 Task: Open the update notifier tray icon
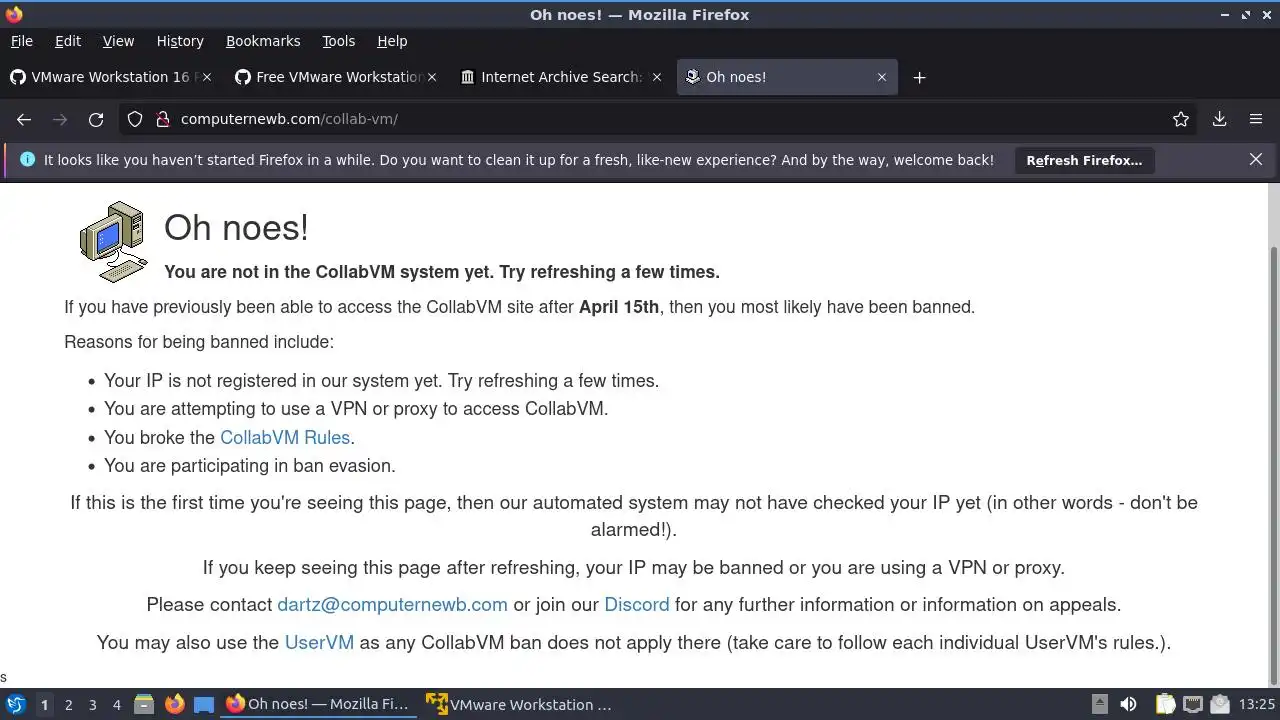[1219, 704]
